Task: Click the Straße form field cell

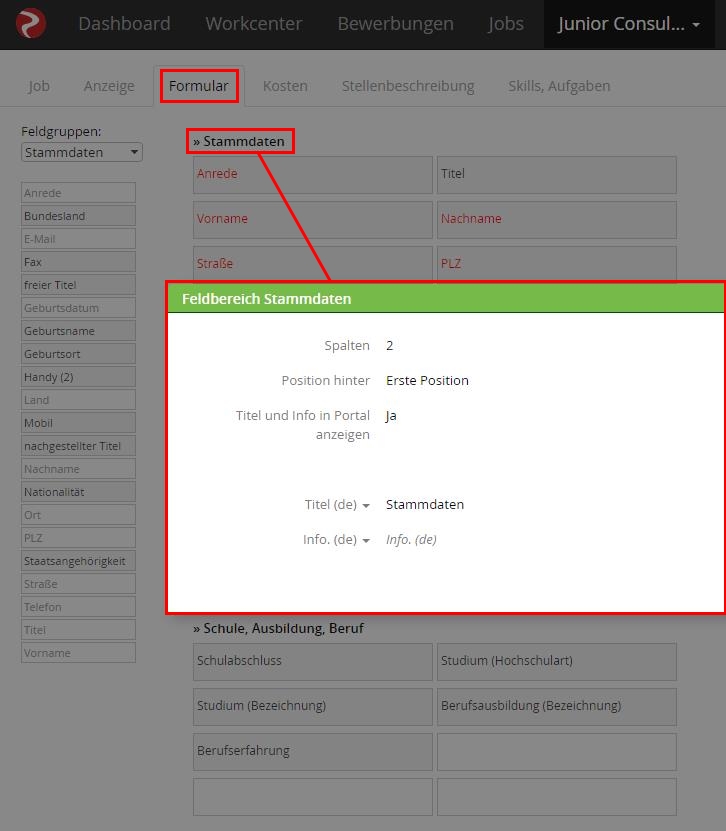Action: coord(313,263)
